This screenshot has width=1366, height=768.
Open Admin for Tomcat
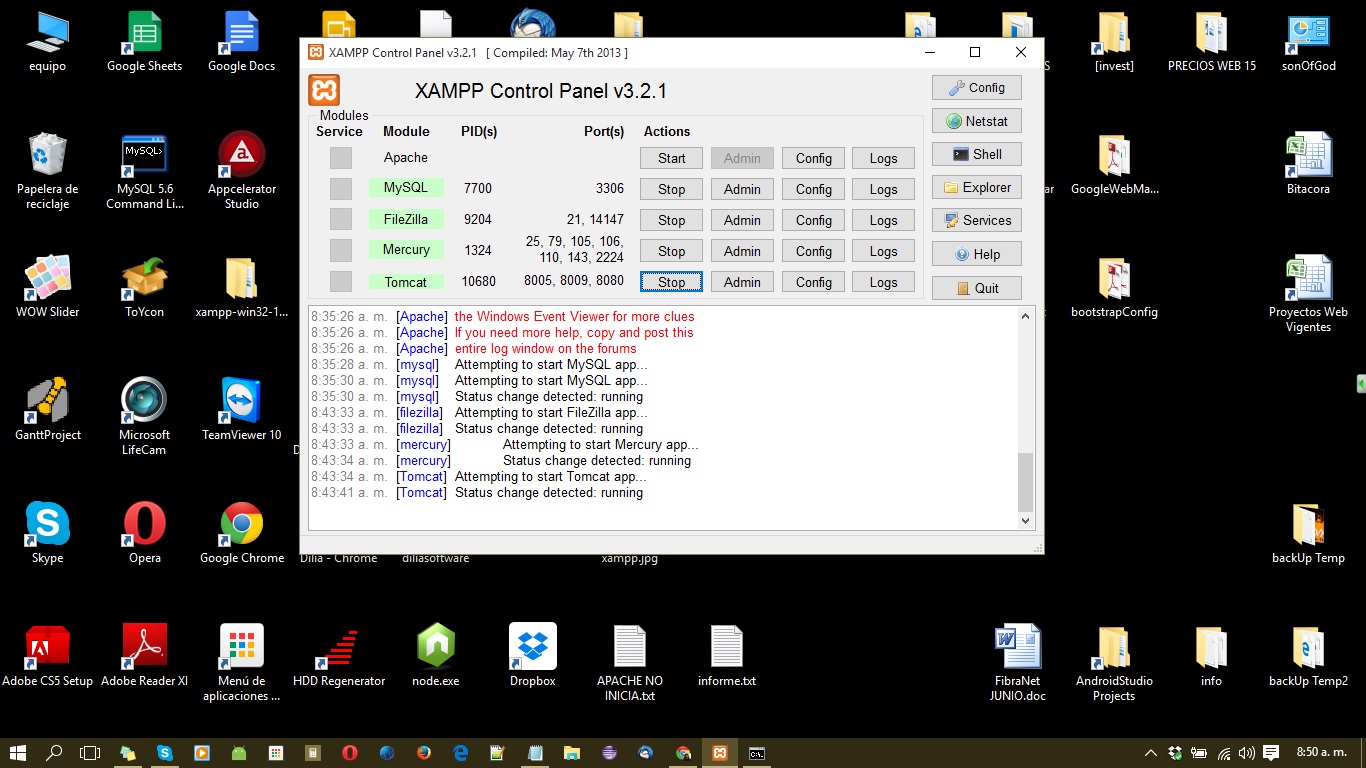pyautogui.click(x=742, y=282)
